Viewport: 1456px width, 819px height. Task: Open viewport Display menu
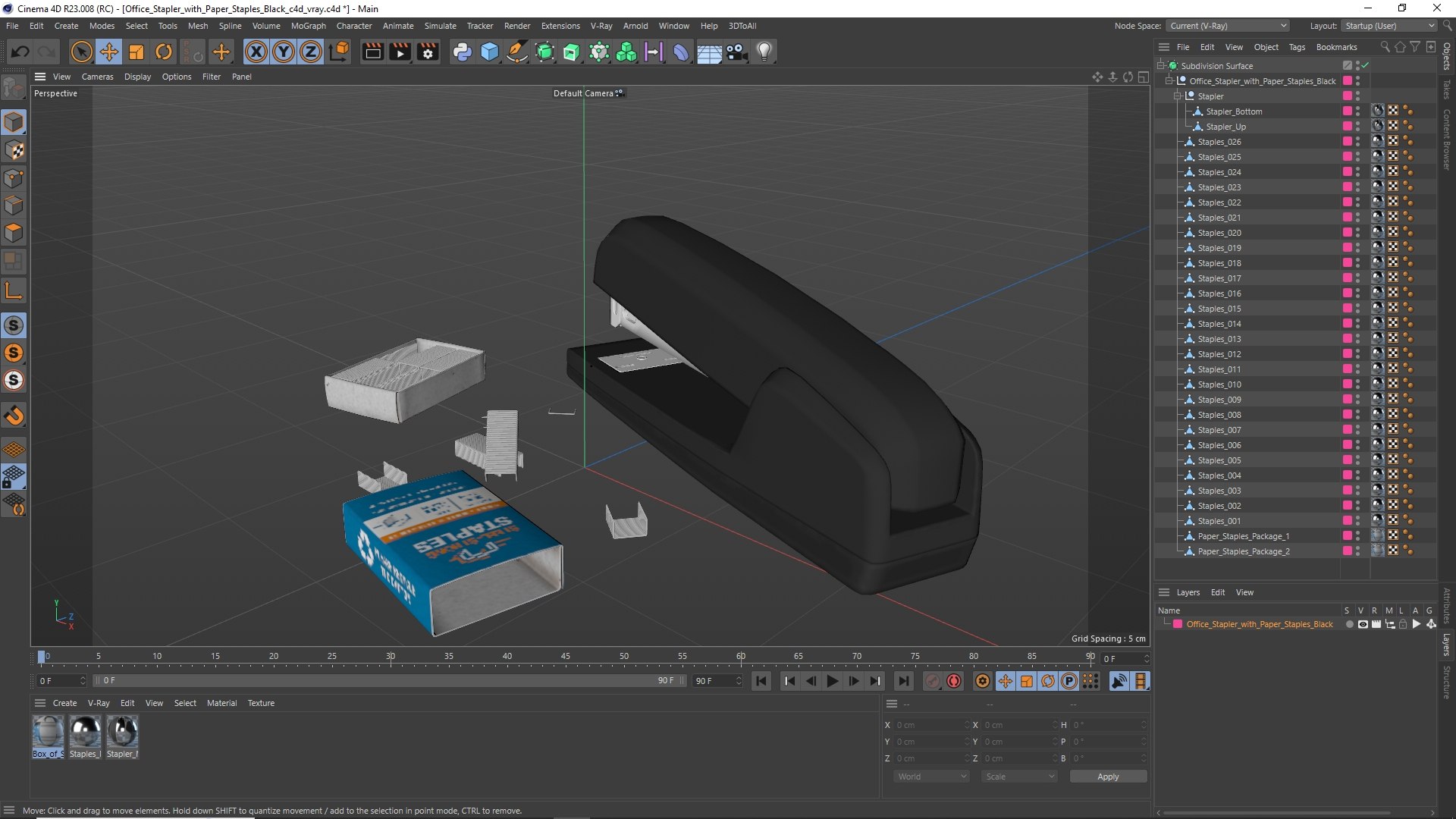click(x=137, y=77)
